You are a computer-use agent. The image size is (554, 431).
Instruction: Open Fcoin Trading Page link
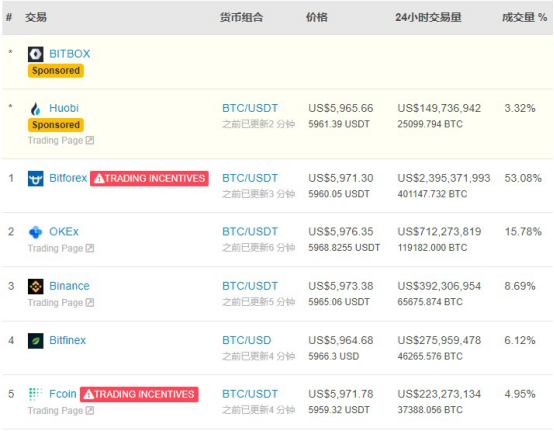61,411
